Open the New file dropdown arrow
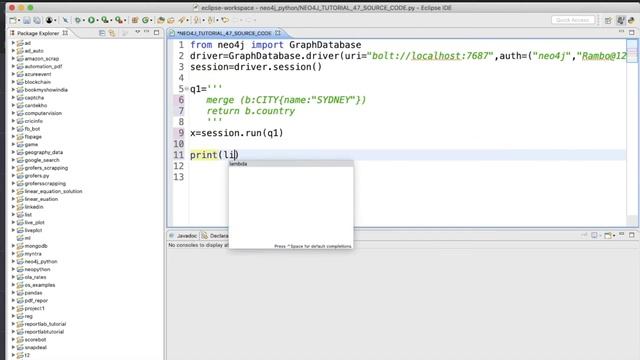Viewport: 640px width, 360px height. tap(19, 20)
